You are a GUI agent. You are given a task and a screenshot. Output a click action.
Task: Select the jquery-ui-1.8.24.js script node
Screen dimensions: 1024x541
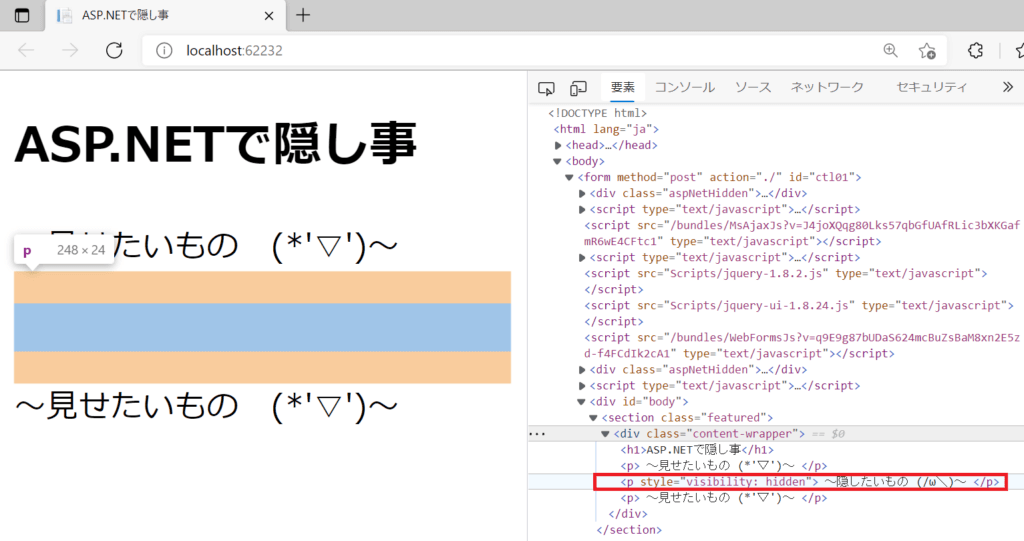click(x=798, y=314)
